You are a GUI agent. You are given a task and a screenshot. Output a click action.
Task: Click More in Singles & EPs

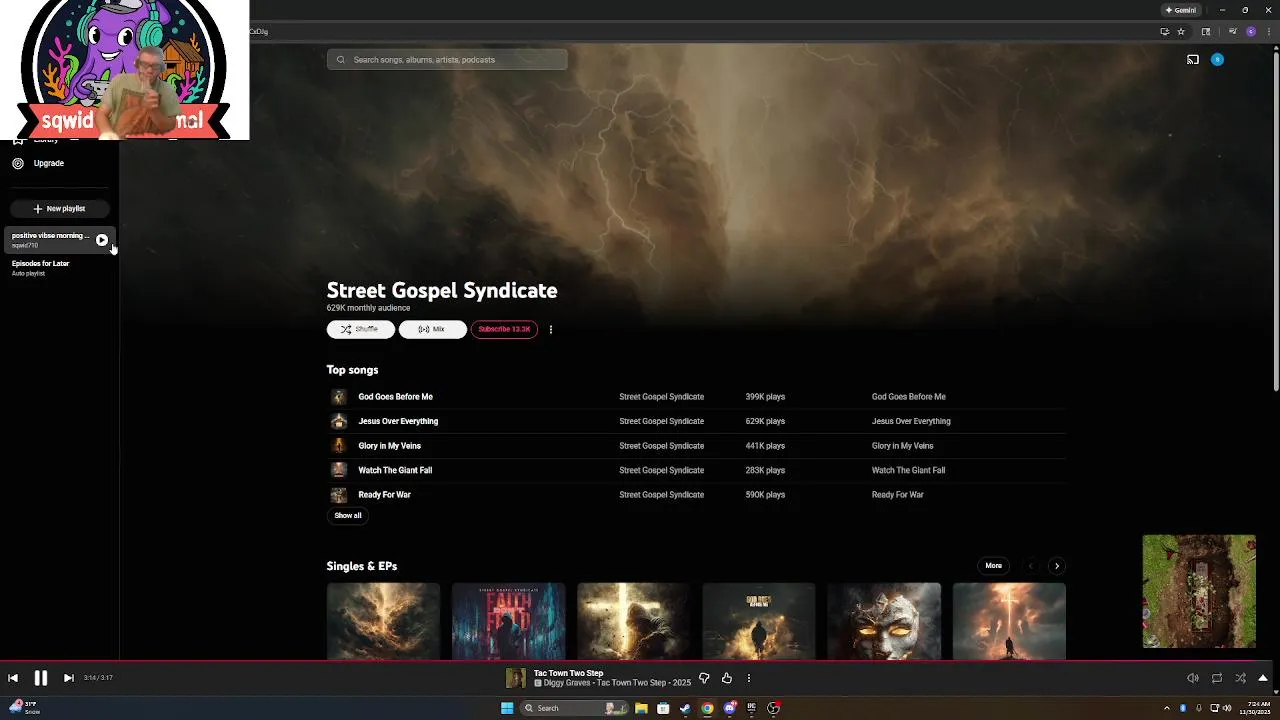pyautogui.click(x=993, y=566)
